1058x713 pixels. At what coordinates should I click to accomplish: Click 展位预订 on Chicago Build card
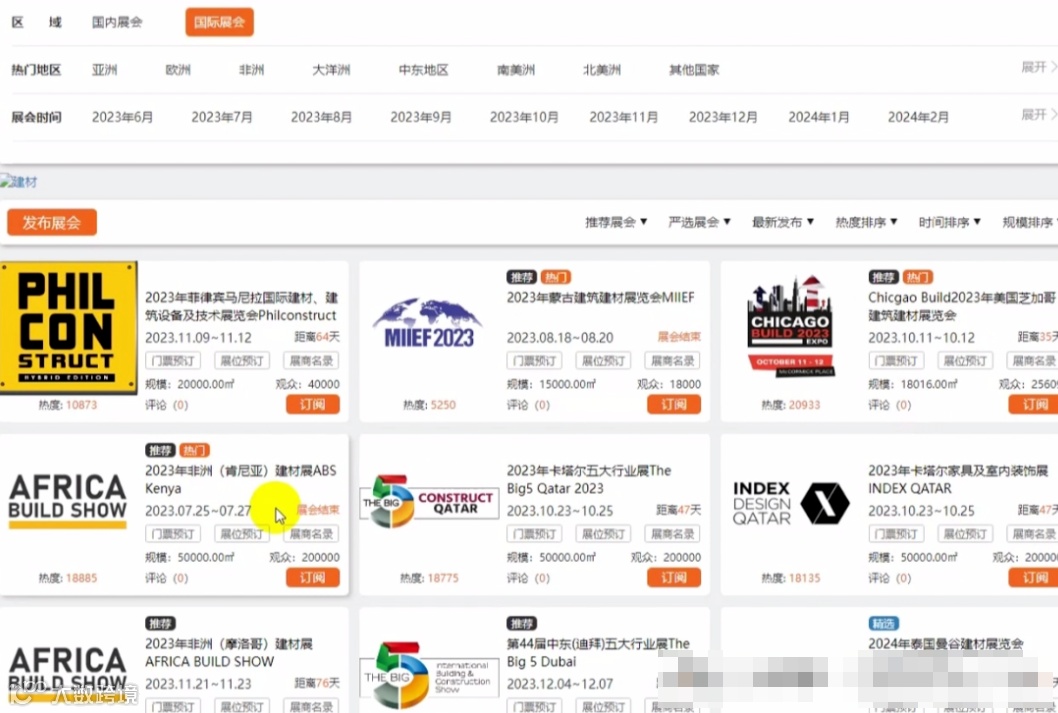click(965, 361)
